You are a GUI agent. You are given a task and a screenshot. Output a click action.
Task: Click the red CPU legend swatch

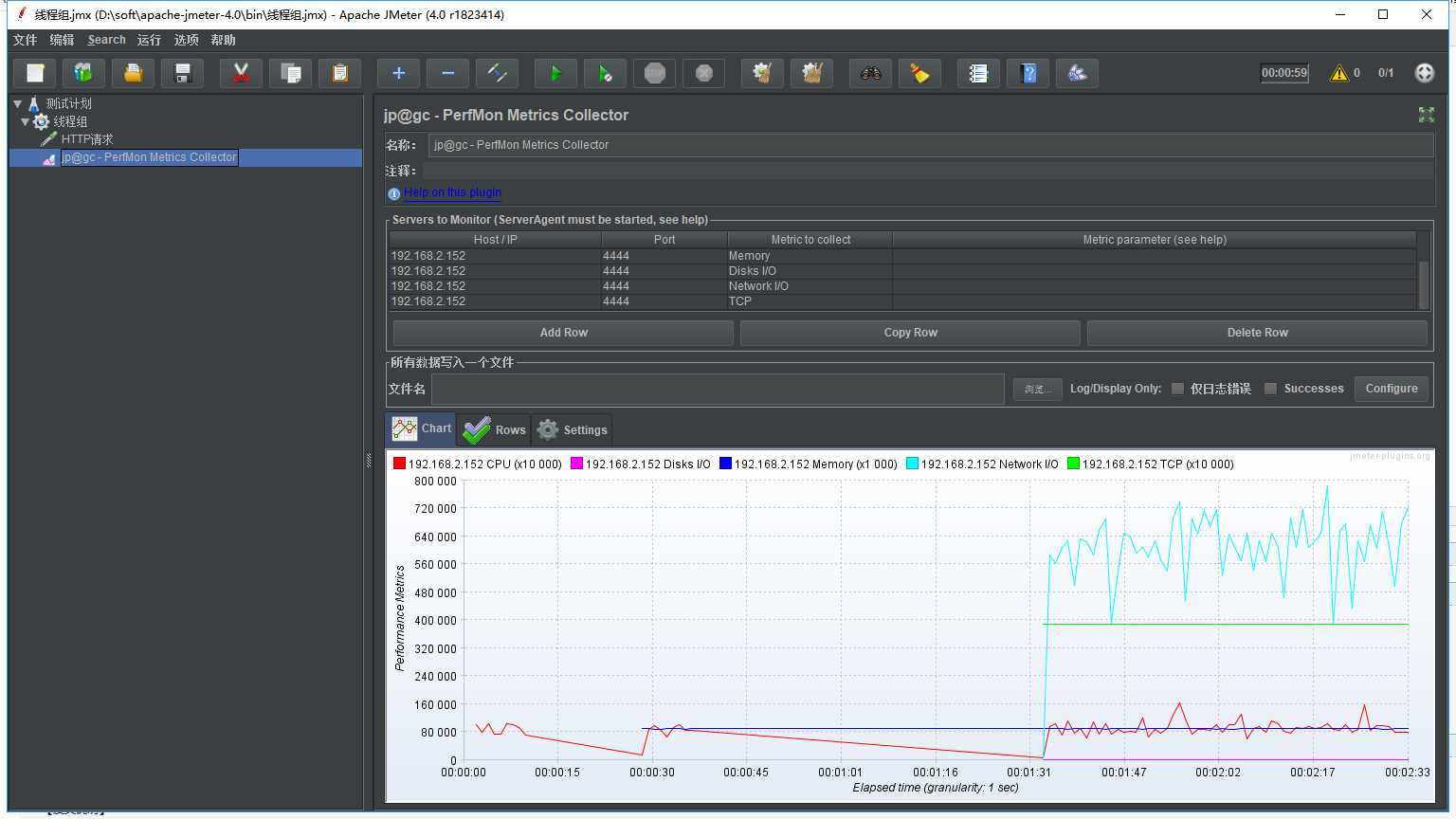pos(399,464)
